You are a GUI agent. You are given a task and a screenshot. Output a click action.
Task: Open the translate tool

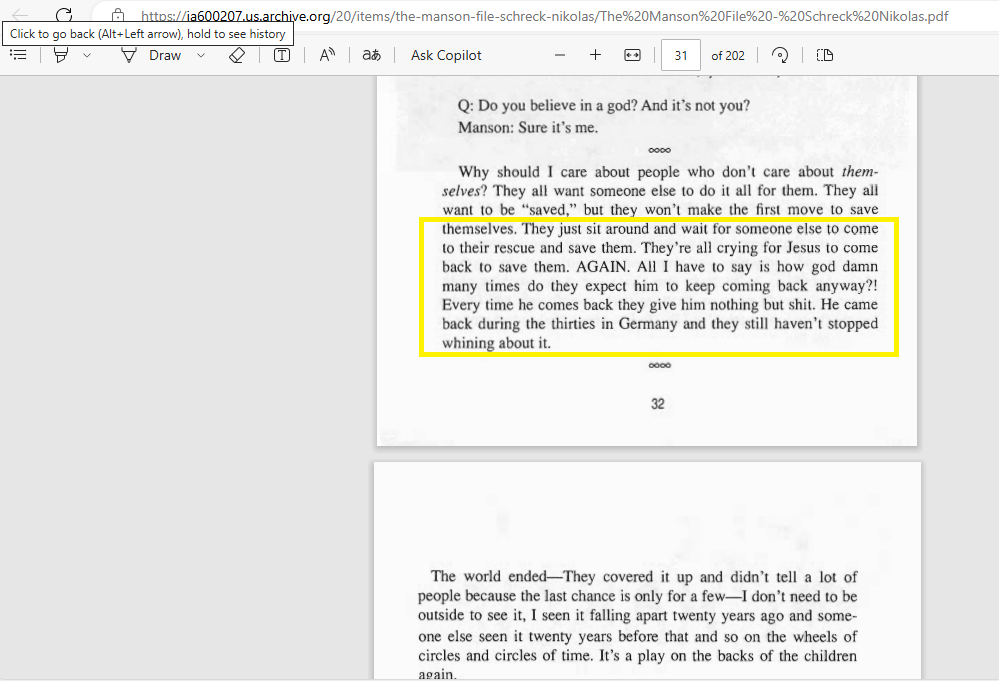tap(371, 55)
